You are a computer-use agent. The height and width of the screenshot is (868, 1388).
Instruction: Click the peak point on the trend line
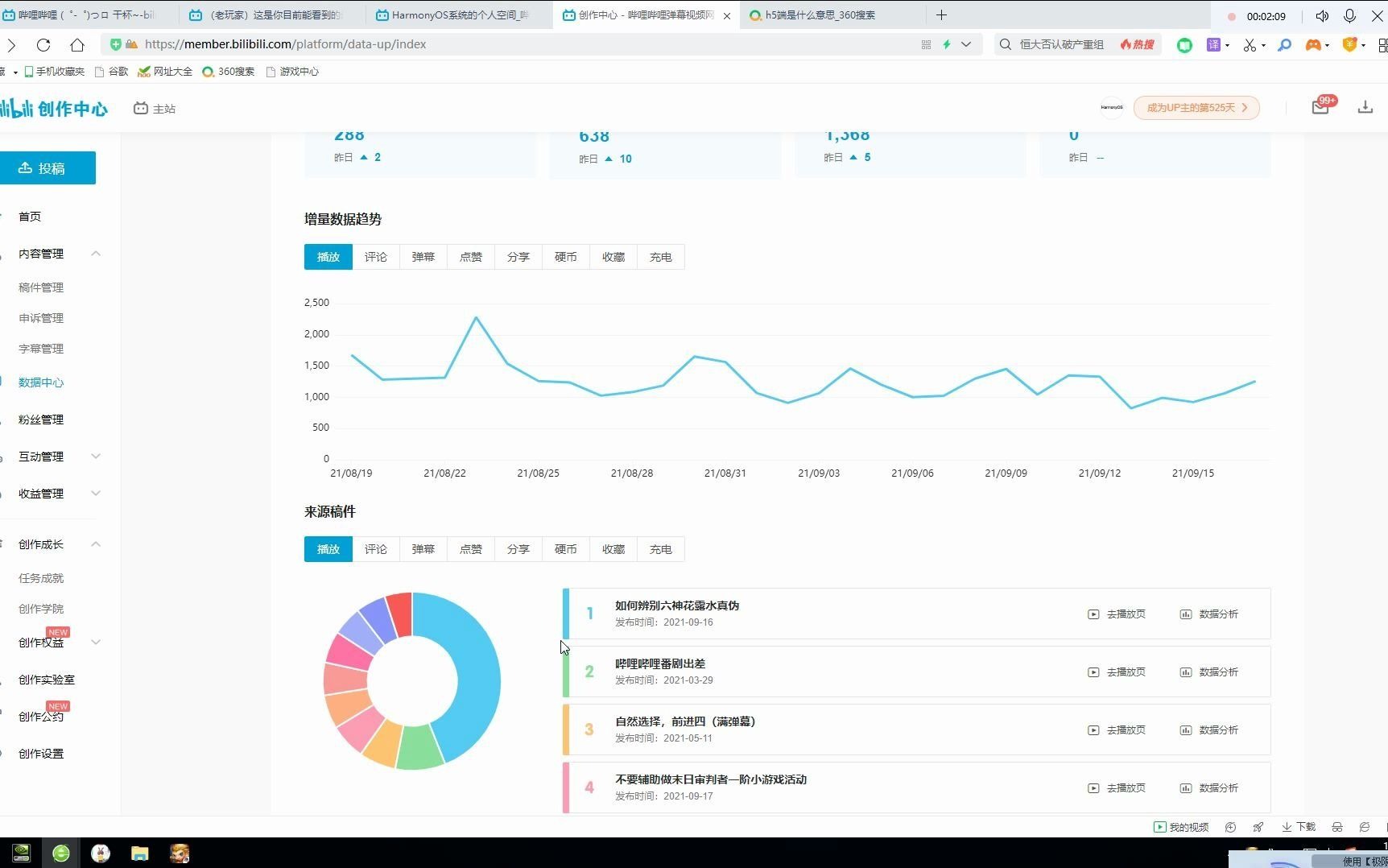click(476, 317)
